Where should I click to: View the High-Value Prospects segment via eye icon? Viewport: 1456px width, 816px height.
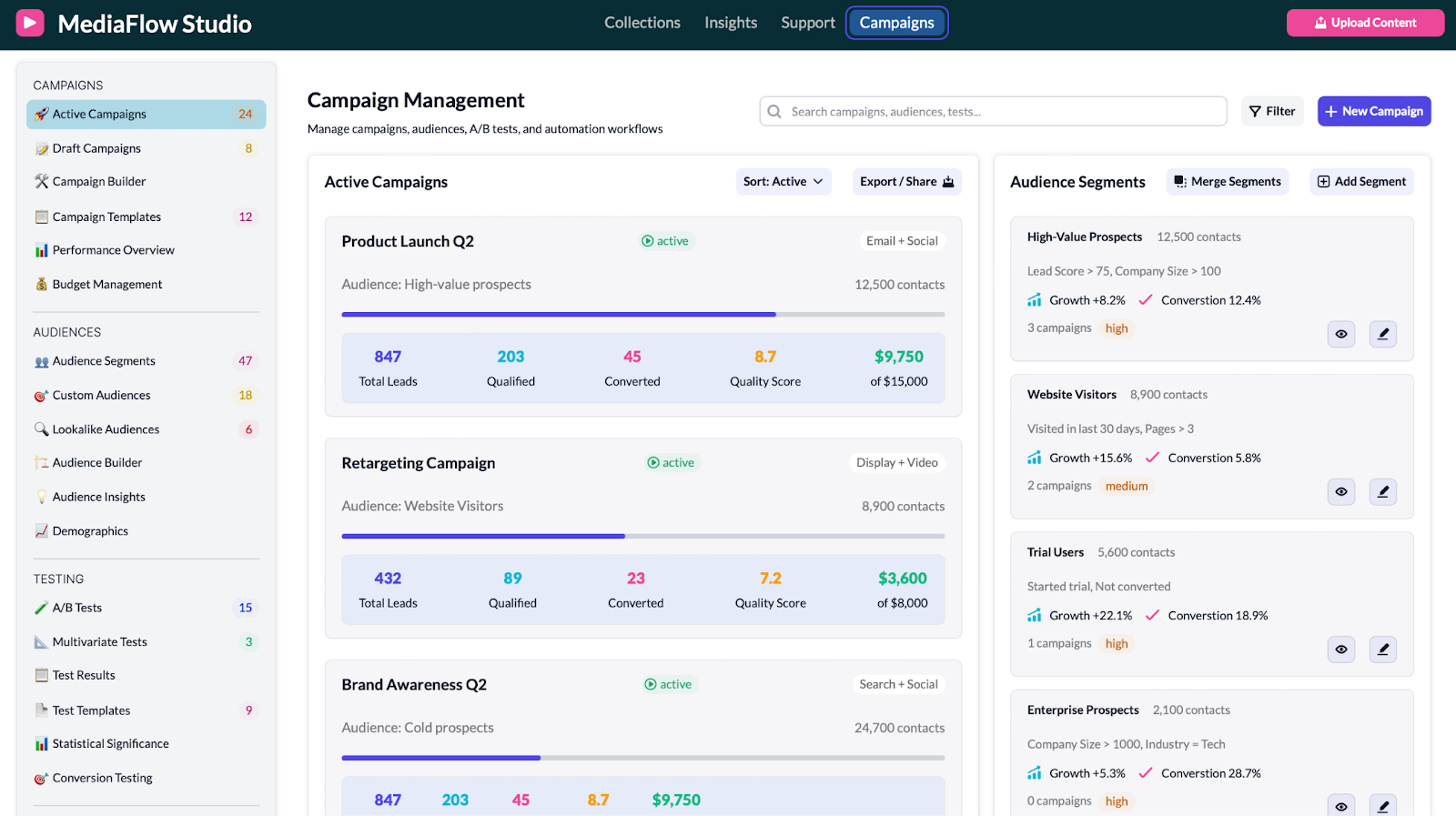(x=1340, y=334)
